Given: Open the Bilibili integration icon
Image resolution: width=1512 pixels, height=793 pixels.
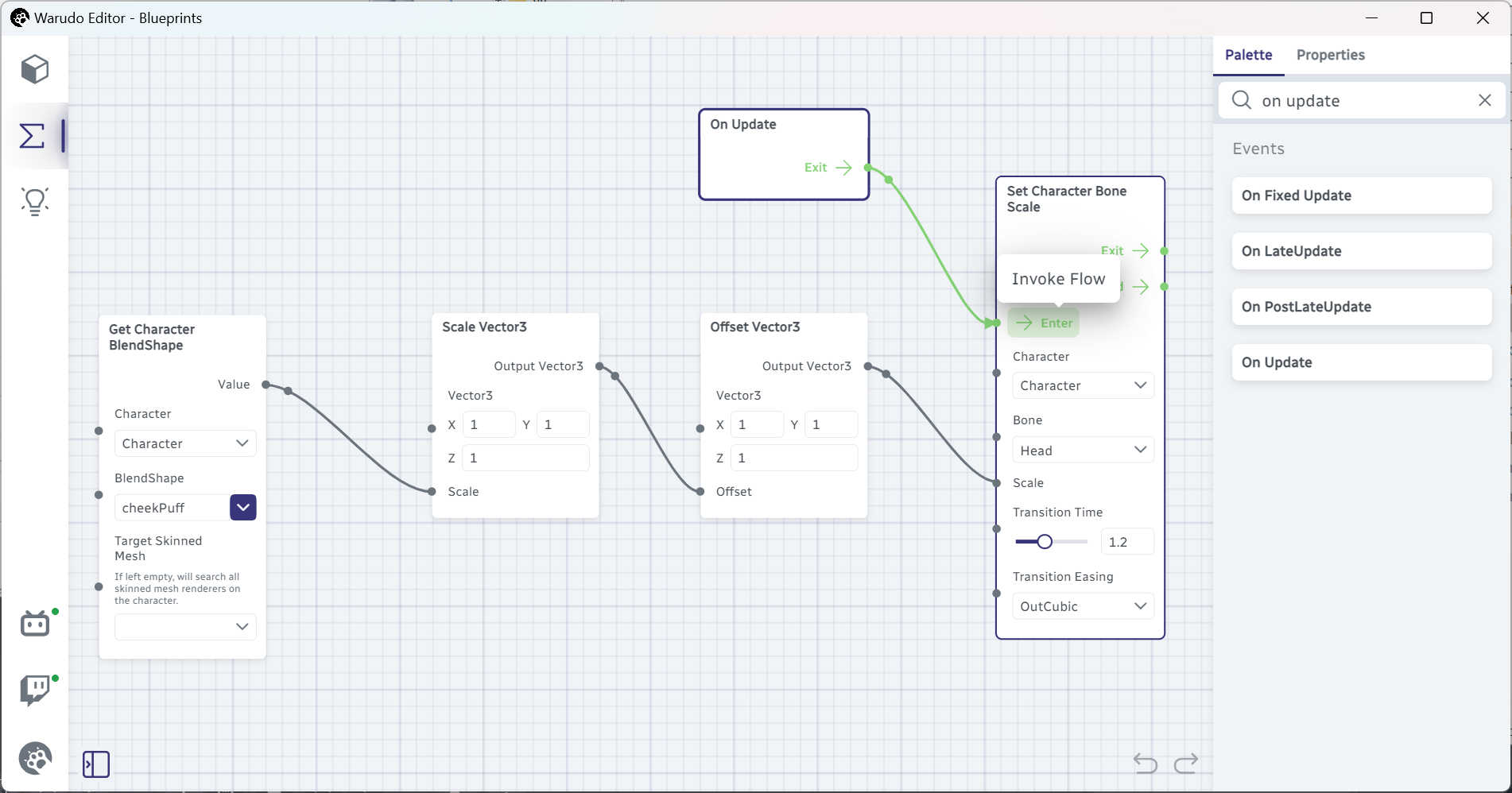Looking at the screenshot, I should 35,623.
